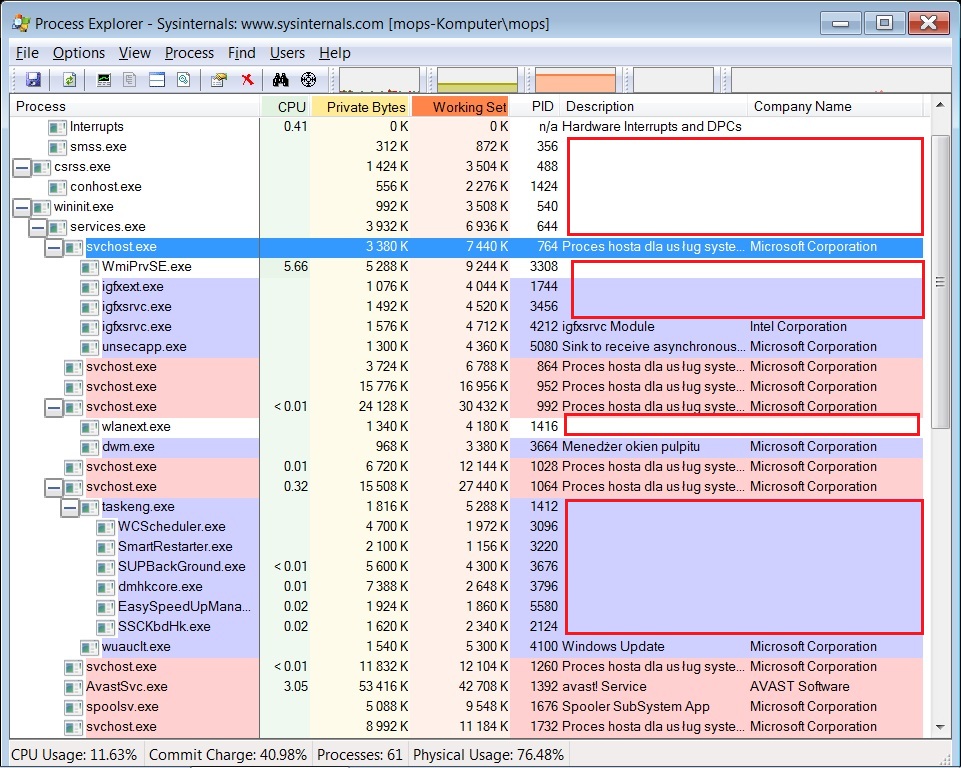Collapse the services.exe tree node
Screen dimensions: 961x768
tap(37, 227)
